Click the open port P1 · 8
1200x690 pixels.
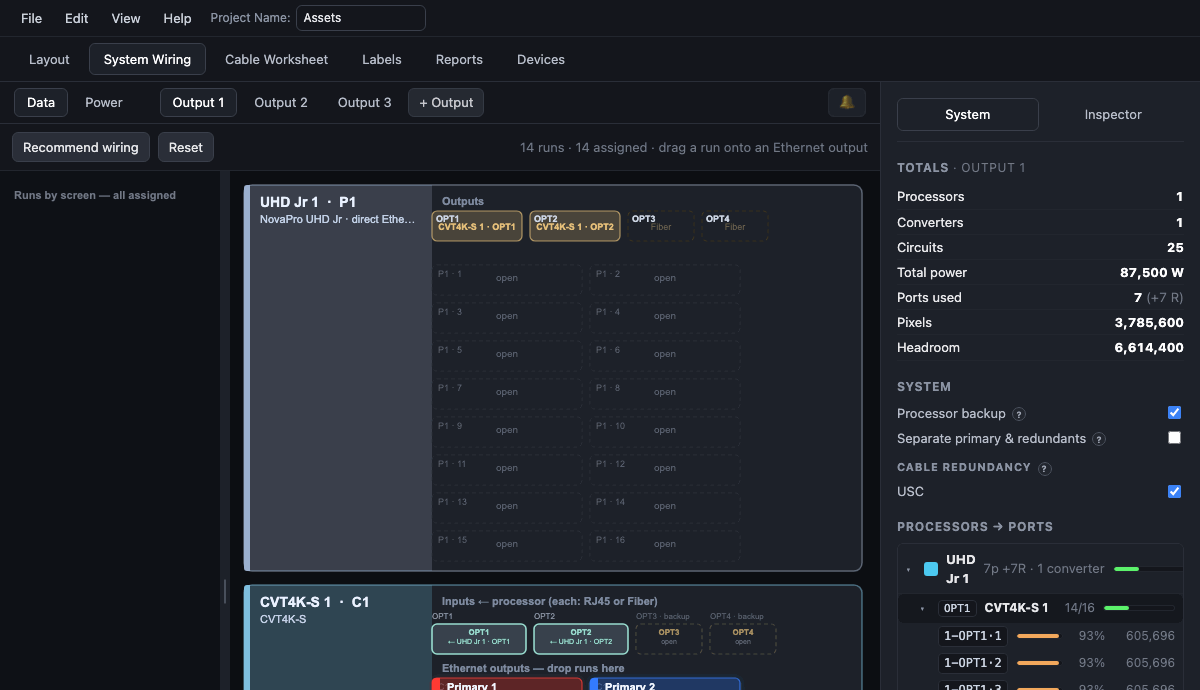[665, 392]
